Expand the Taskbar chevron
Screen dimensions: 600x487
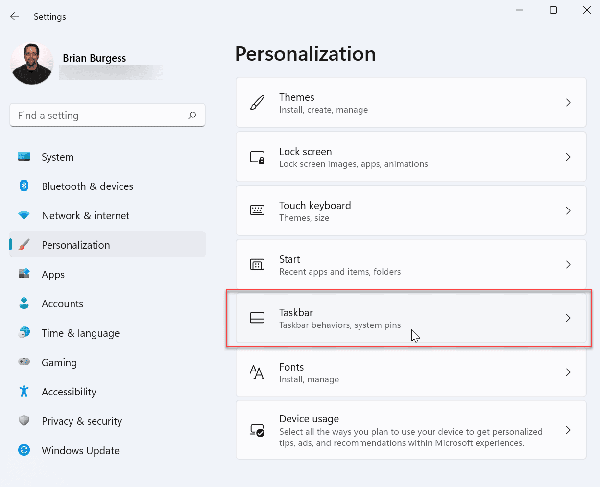[568, 318]
